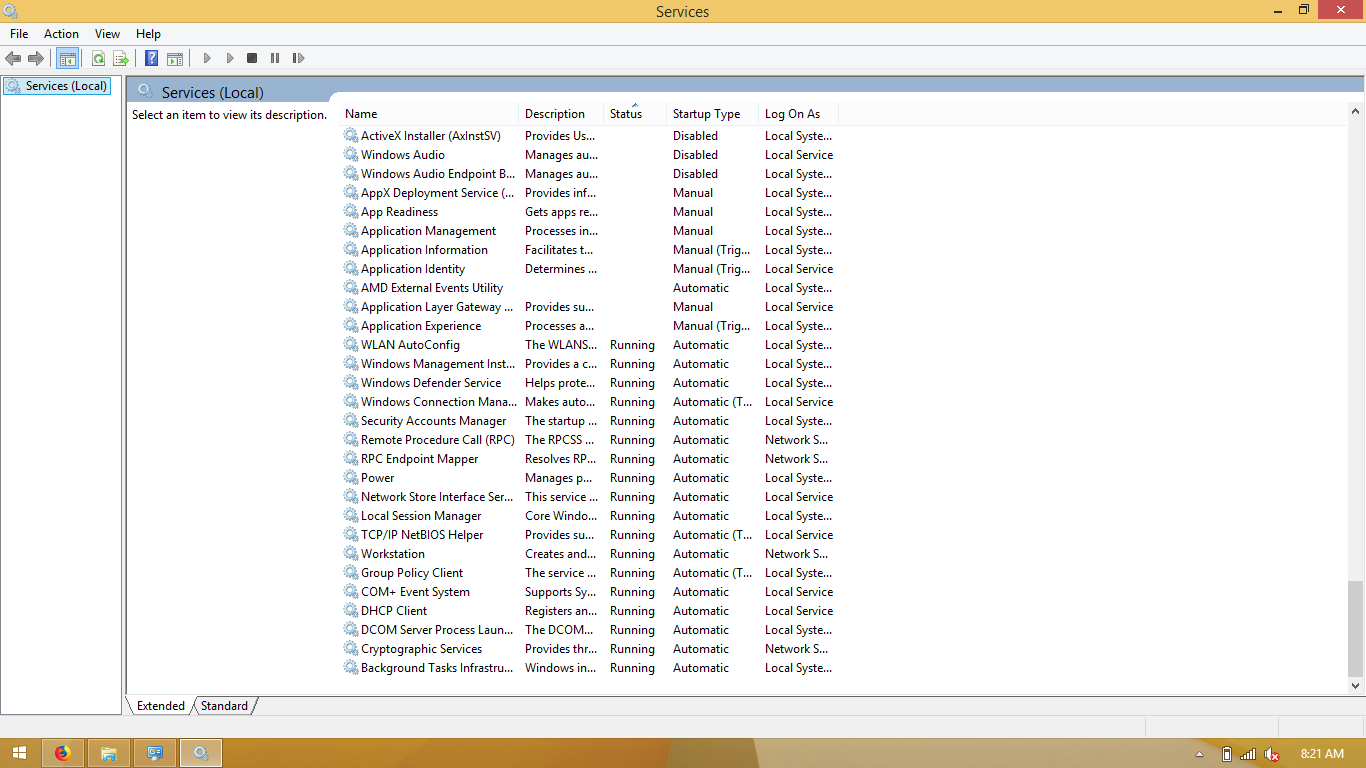Screen dimensions: 1366x768
Task: Click the gear icon beside Application Information
Action: coord(351,249)
